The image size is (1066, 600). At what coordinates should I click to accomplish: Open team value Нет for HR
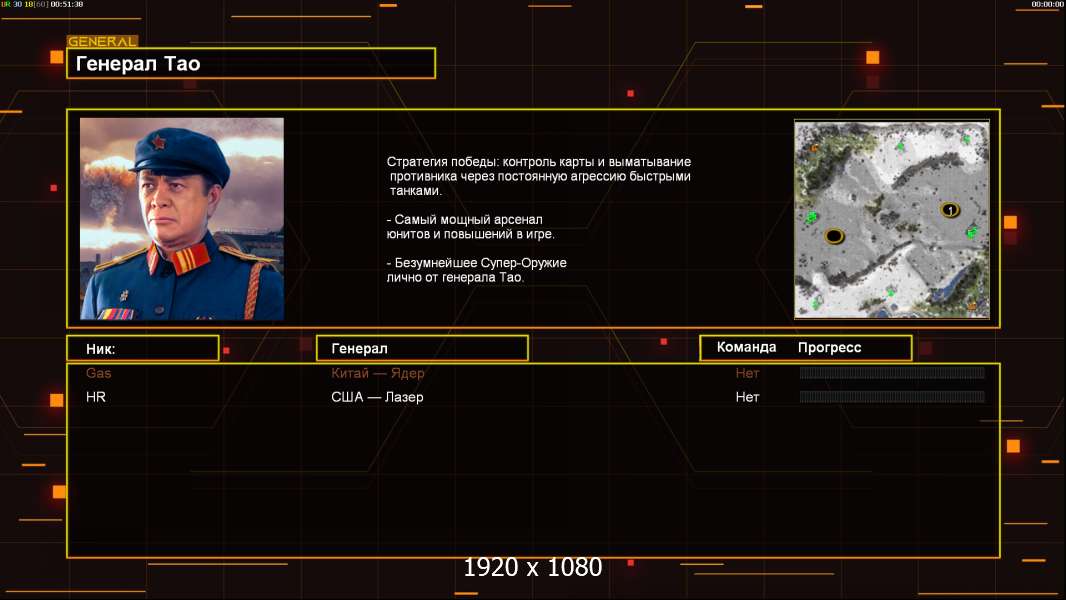[747, 397]
